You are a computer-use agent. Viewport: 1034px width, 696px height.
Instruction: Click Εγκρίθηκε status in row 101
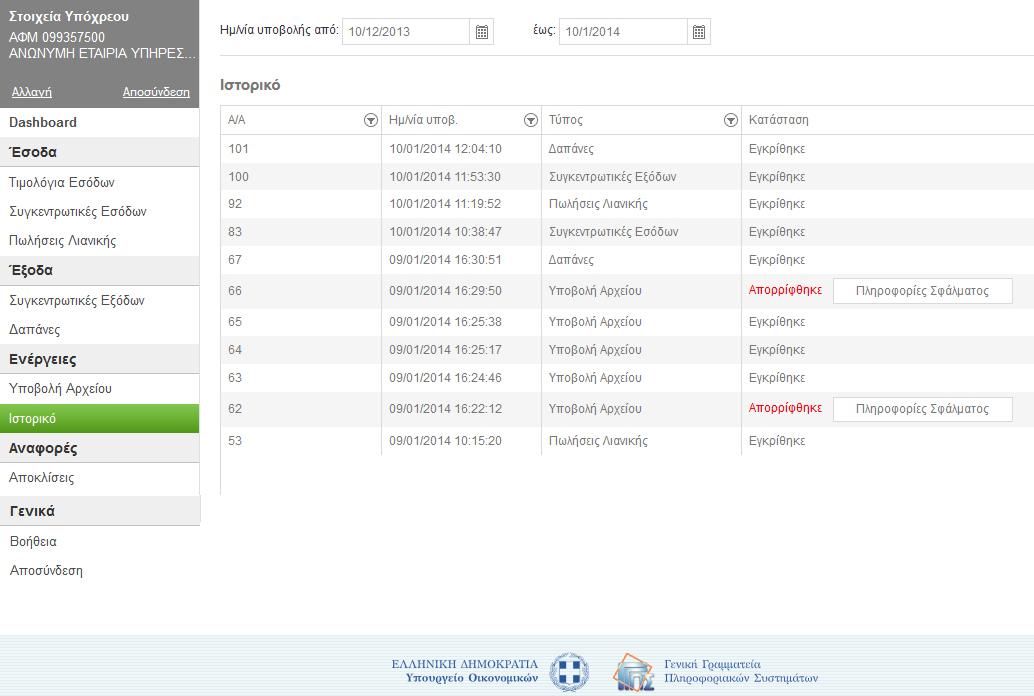(x=777, y=149)
